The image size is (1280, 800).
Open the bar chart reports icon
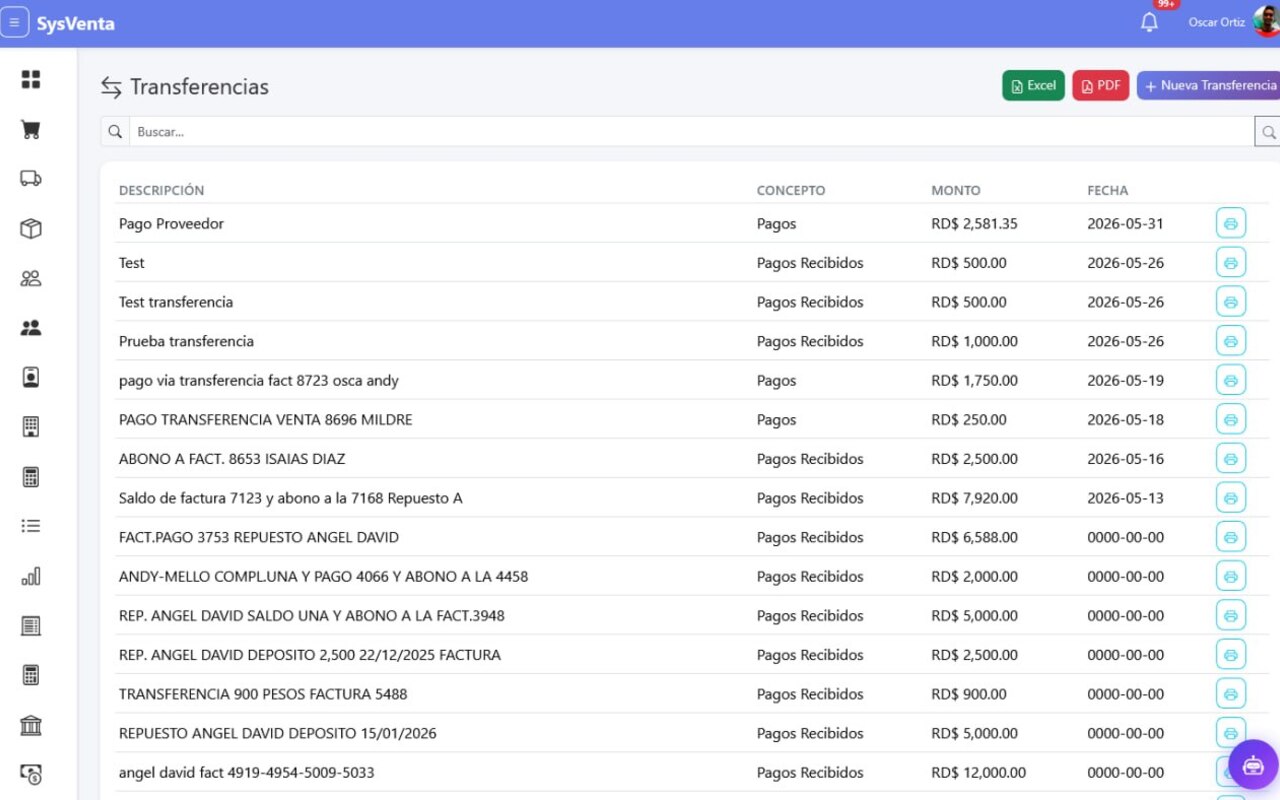click(x=31, y=576)
